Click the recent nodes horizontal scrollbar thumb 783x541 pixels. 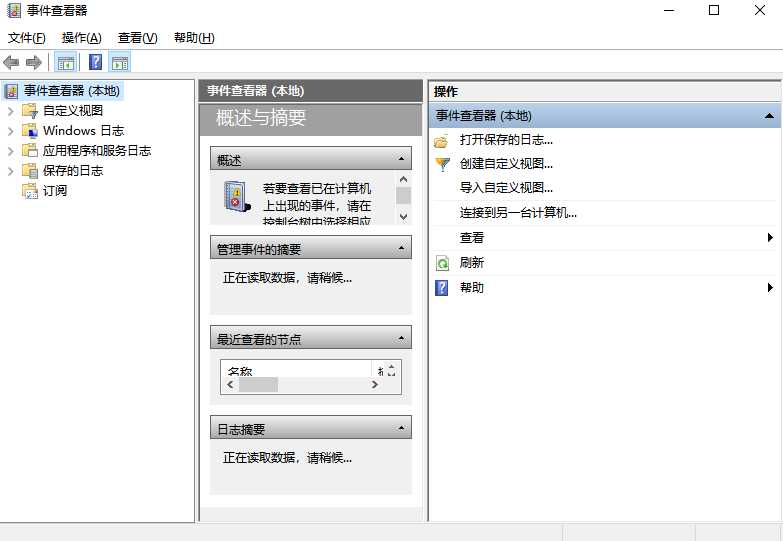[258, 385]
